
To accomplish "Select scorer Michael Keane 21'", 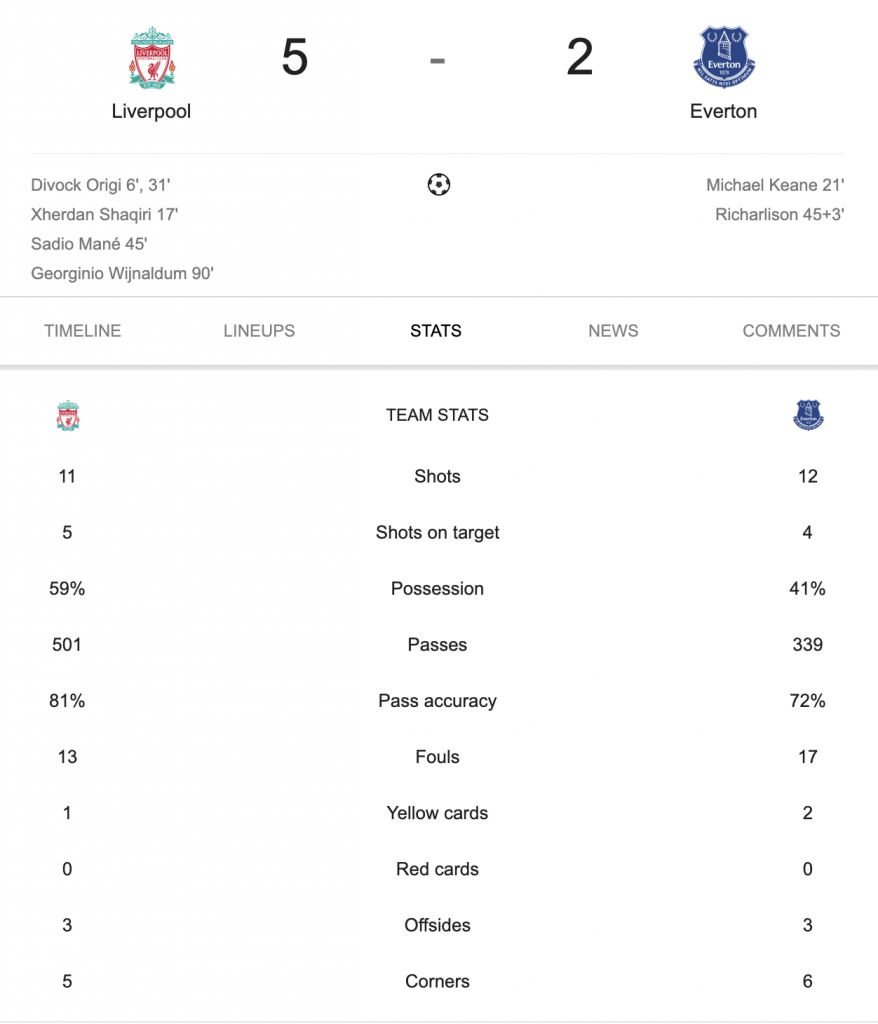I will point(775,185).
